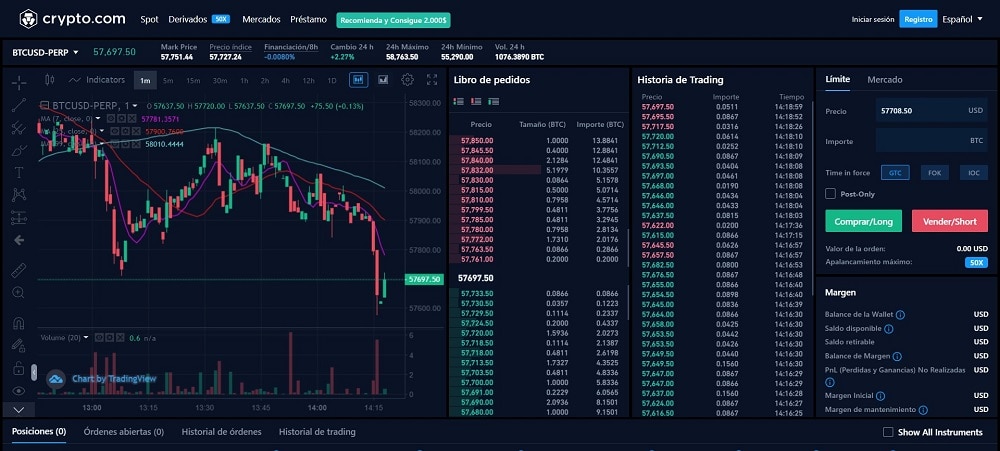Click the Comprar/Long button
The image size is (1000, 451).
click(864, 221)
